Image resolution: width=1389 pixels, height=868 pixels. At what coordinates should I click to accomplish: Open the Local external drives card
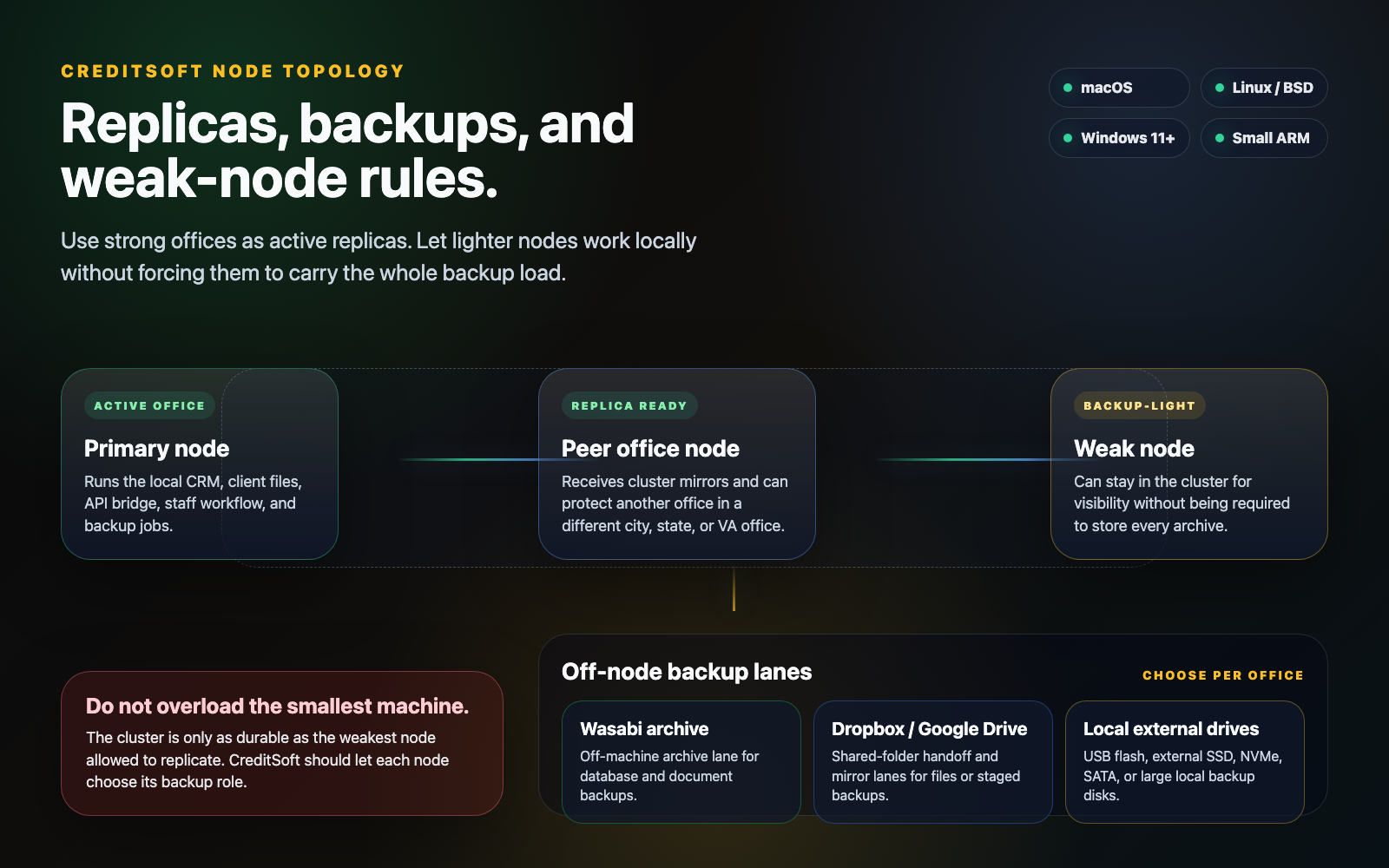(1185, 762)
